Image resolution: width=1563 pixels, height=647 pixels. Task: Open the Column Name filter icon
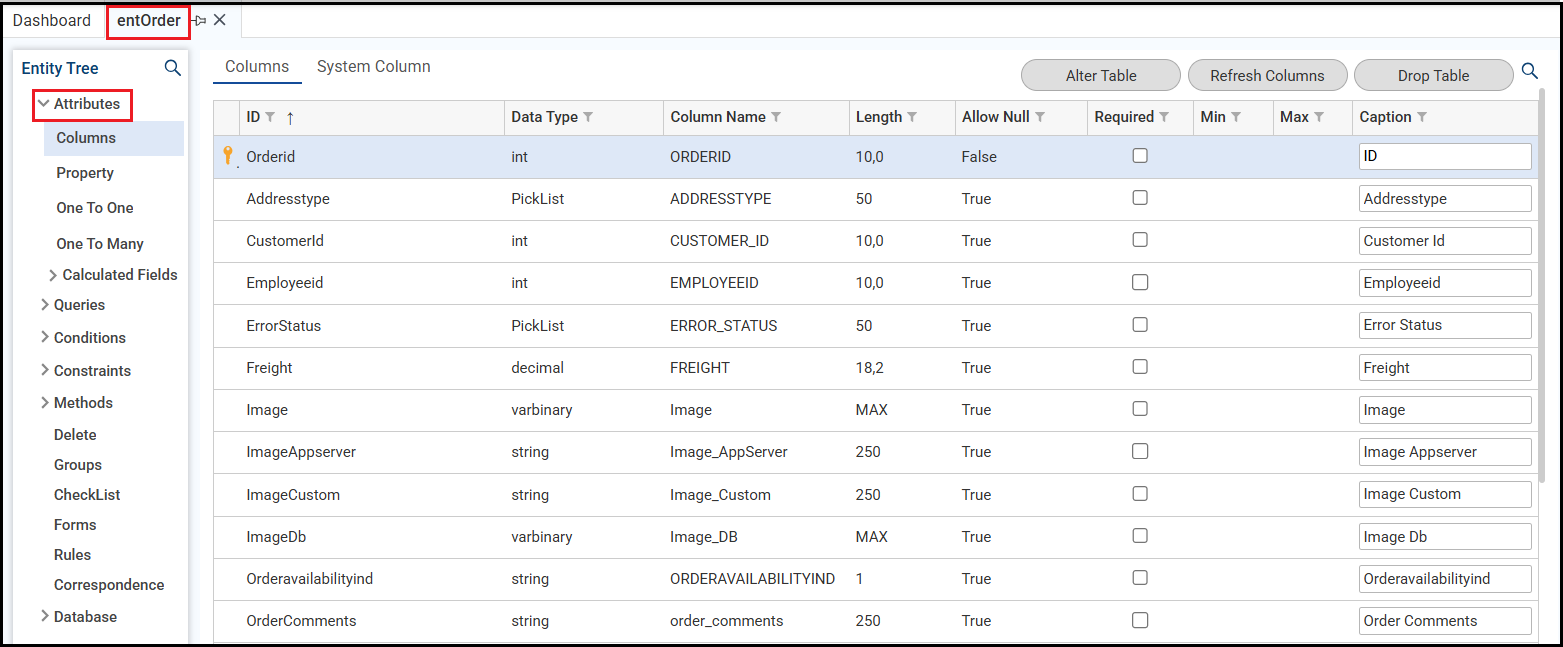point(776,117)
